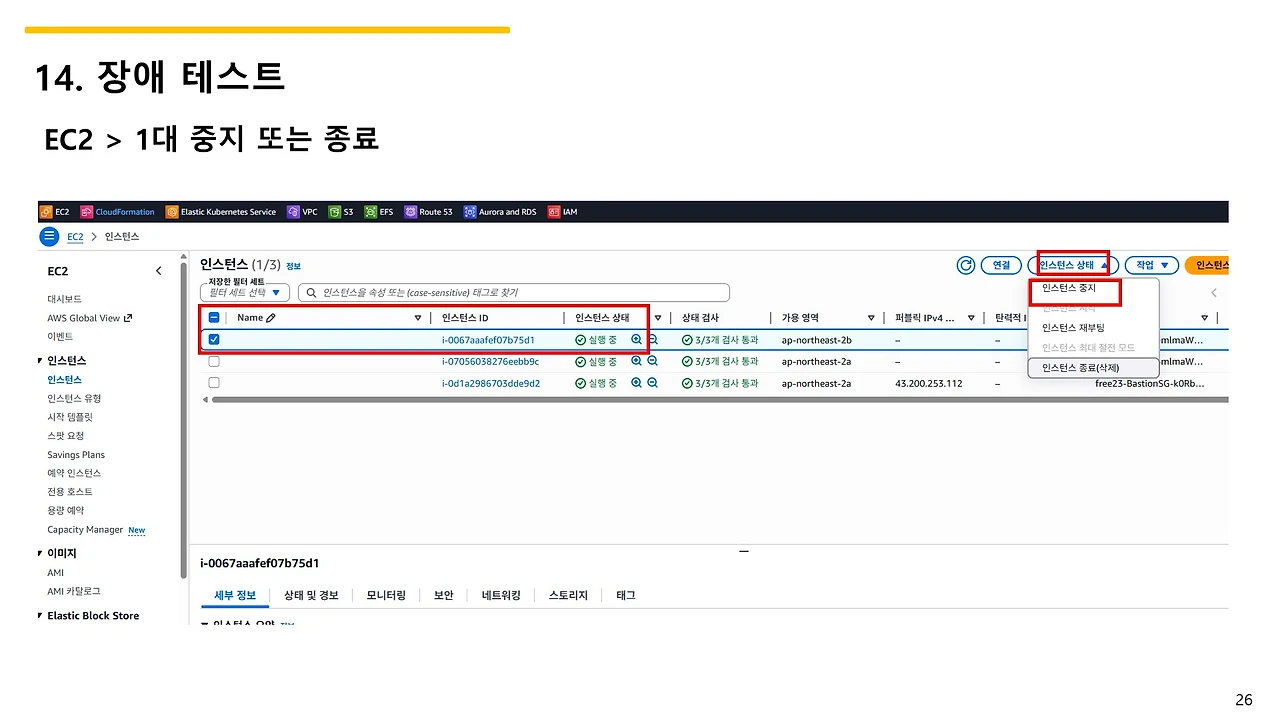The width and height of the screenshot is (1280, 720).
Task: Click the sidebar vertical scrollbar
Action: click(183, 420)
